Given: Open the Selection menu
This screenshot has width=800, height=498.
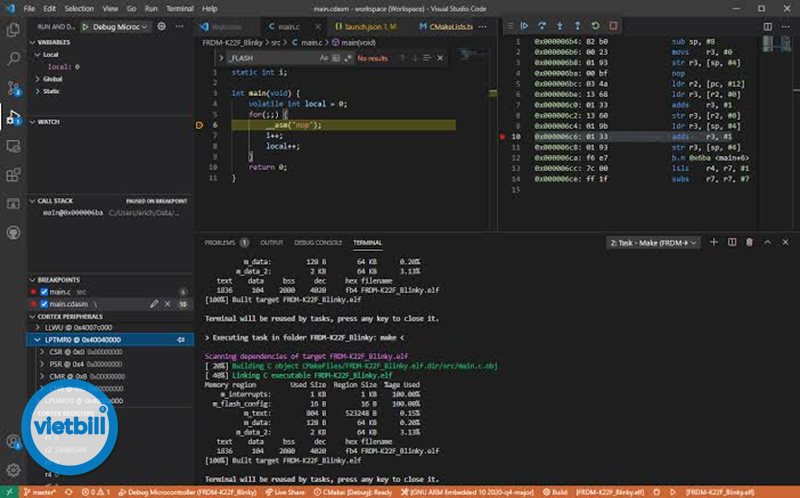Looking at the screenshot, I should pyautogui.click(x=79, y=9).
